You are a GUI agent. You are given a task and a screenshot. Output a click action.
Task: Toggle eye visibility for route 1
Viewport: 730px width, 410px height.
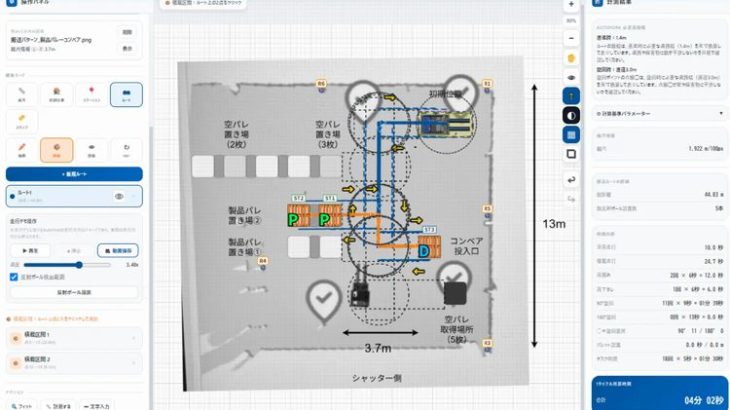pyautogui.click(x=119, y=196)
